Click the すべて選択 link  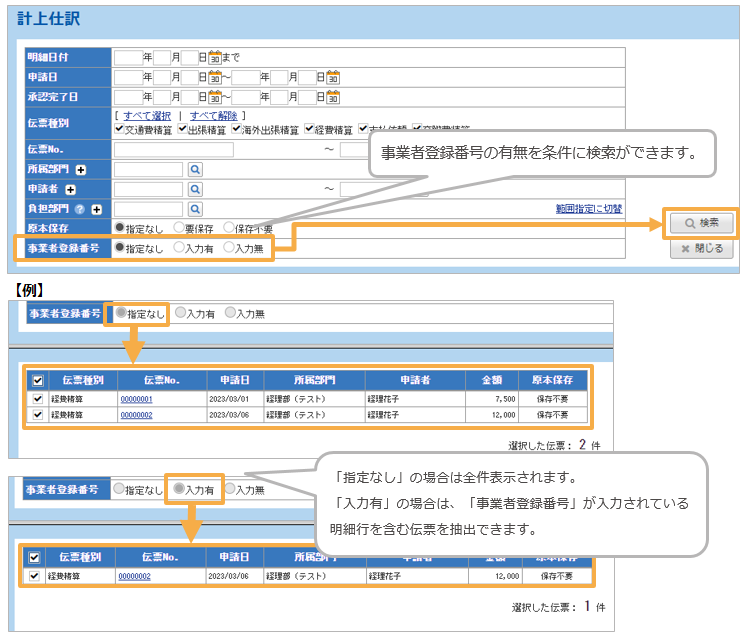pyautogui.click(x=148, y=117)
